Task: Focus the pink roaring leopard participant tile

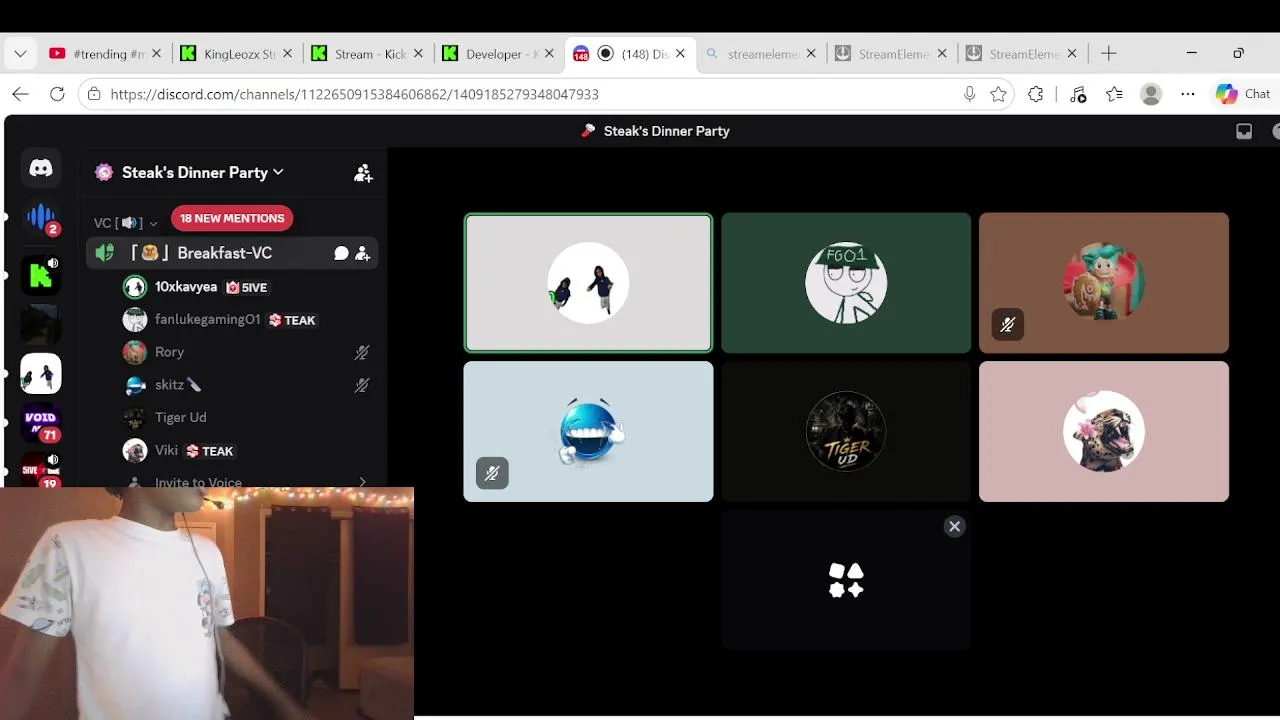Action: click(1104, 431)
